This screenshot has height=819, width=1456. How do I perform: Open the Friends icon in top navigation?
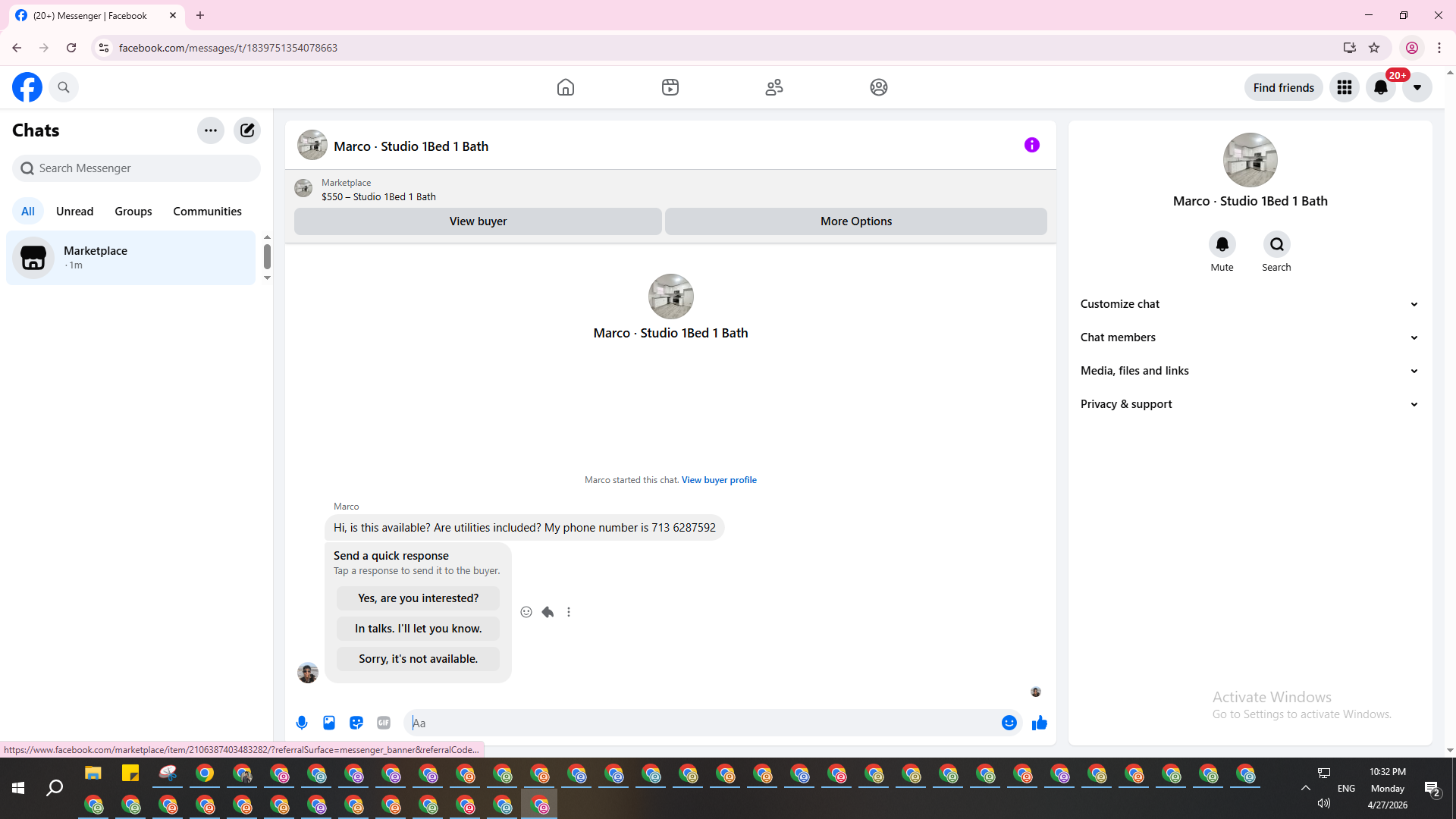pyautogui.click(x=774, y=87)
